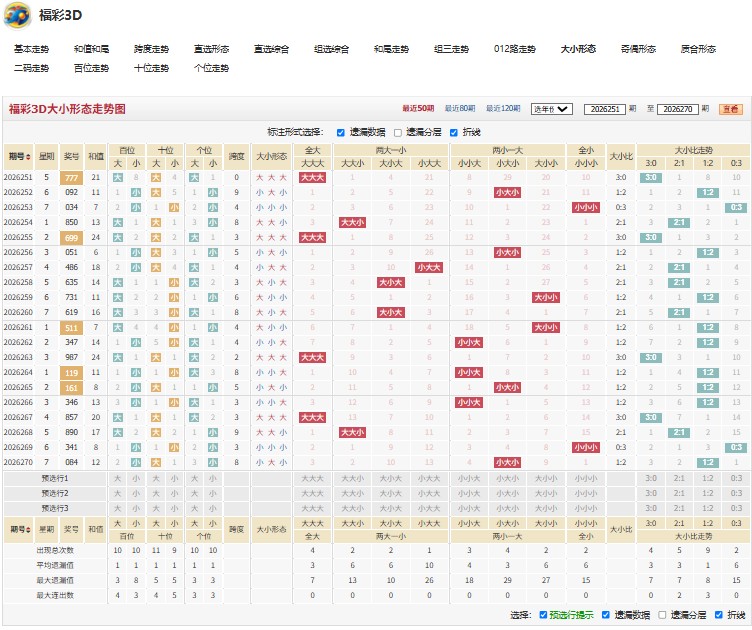Image resolution: width=752 pixels, height=630 pixels.
Task: Go to 个位走势 chart
Action: [x=211, y=68]
